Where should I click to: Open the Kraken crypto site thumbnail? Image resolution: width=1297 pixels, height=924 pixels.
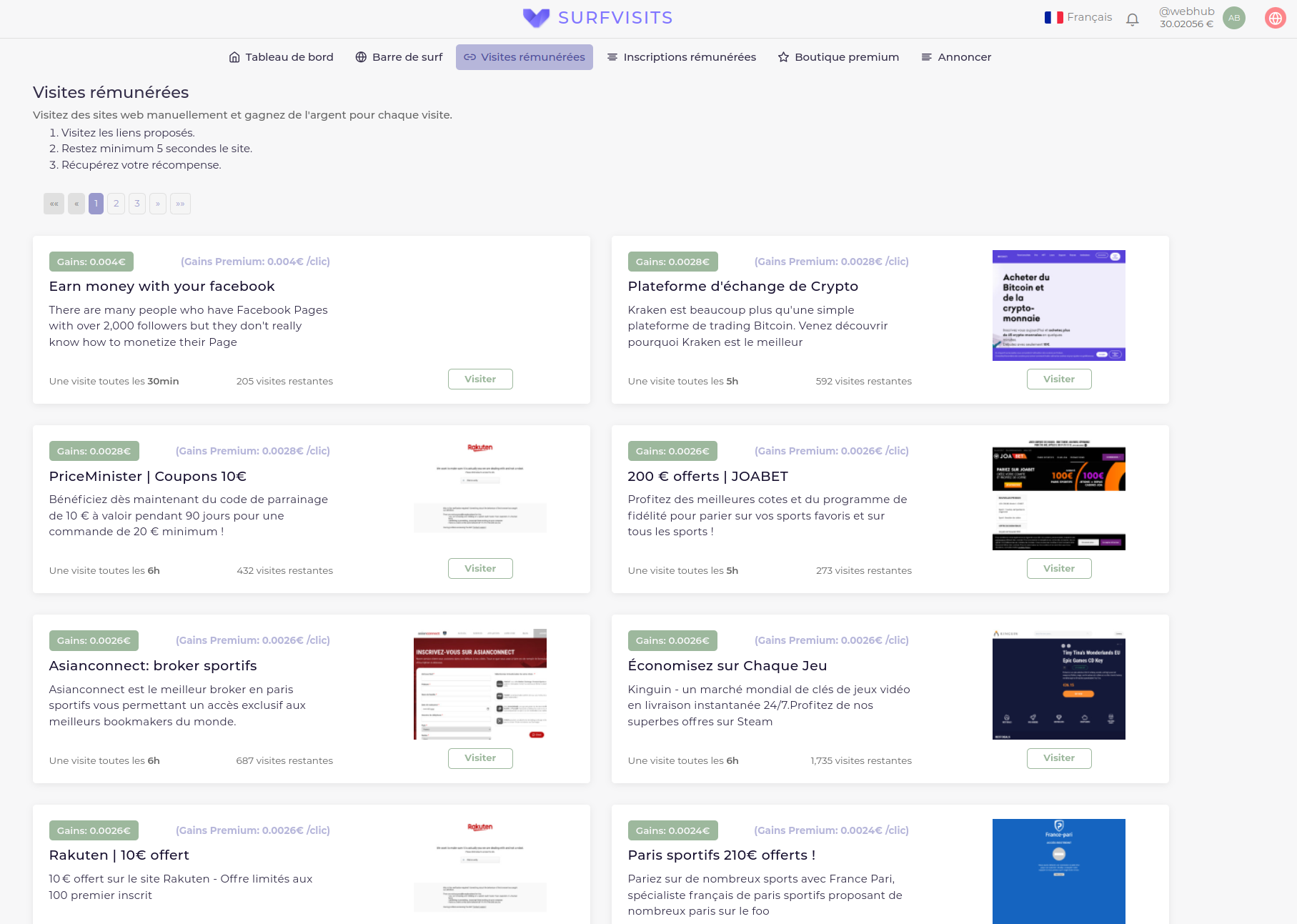click(1059, 305)
